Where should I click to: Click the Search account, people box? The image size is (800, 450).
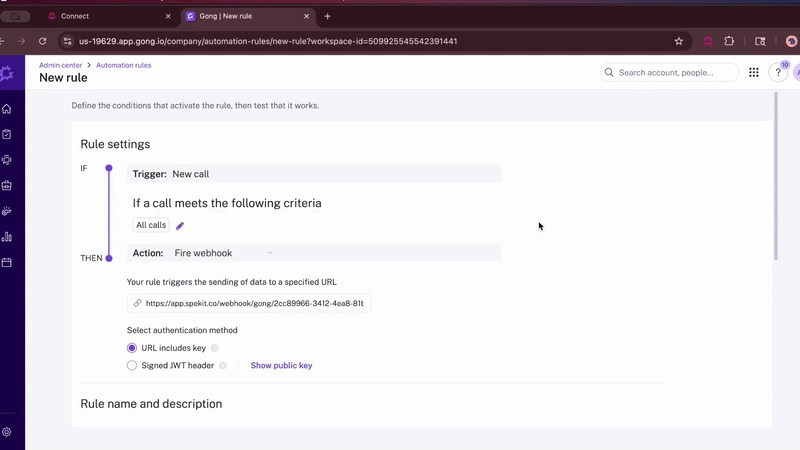point(670,73)
